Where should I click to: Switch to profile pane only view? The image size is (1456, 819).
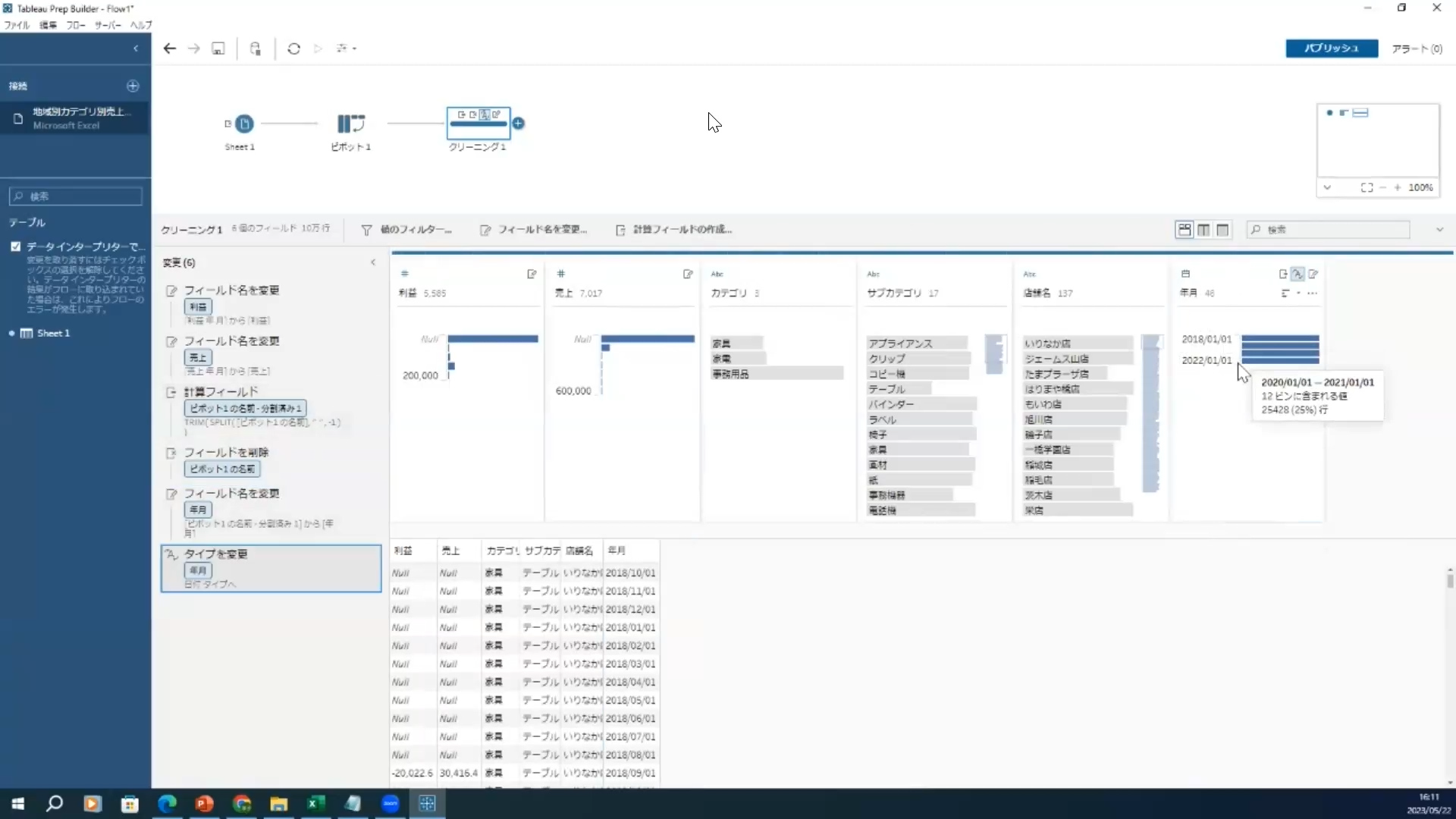[x=1203, y=230]
